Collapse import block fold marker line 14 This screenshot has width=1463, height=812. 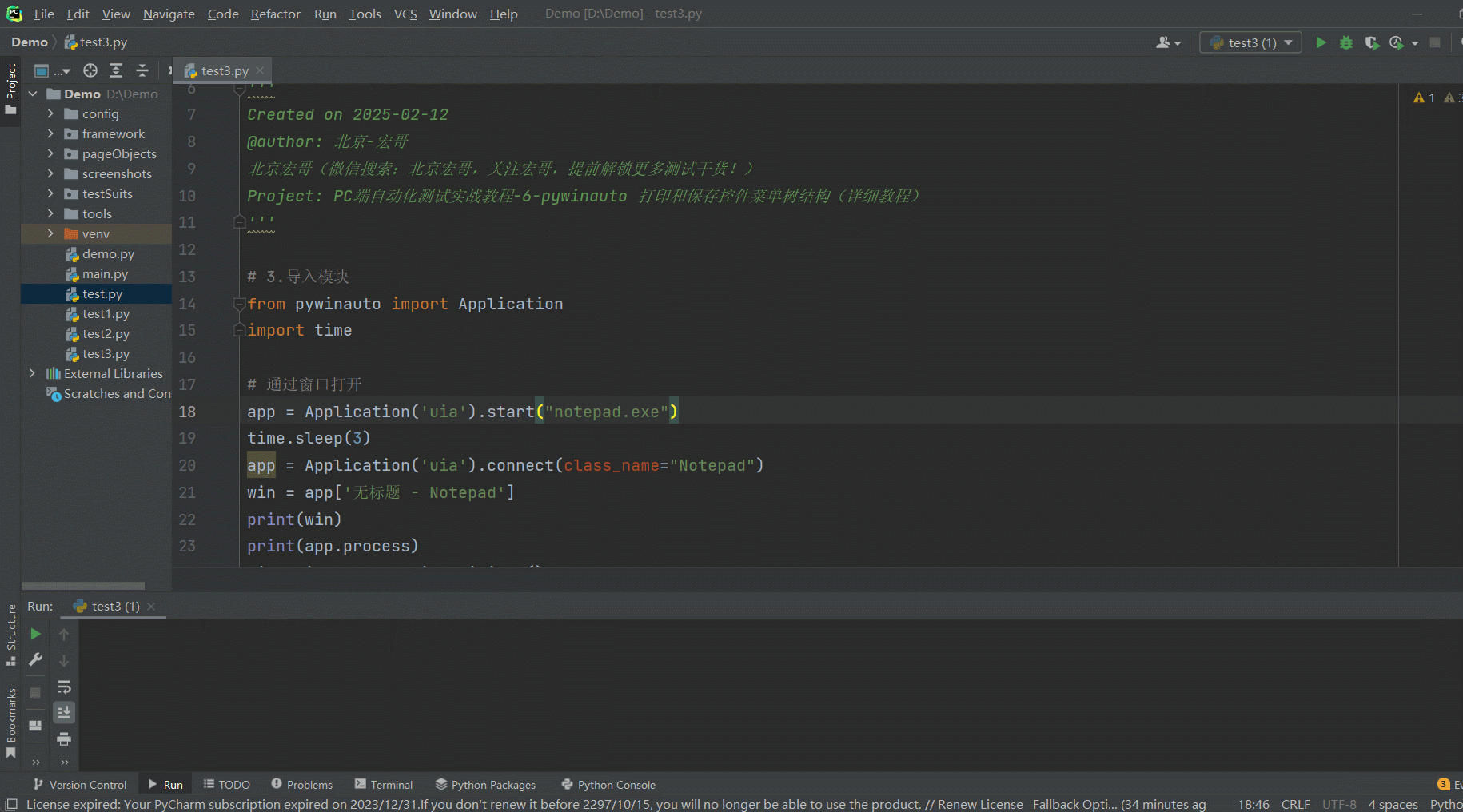(x=239, y=304)
